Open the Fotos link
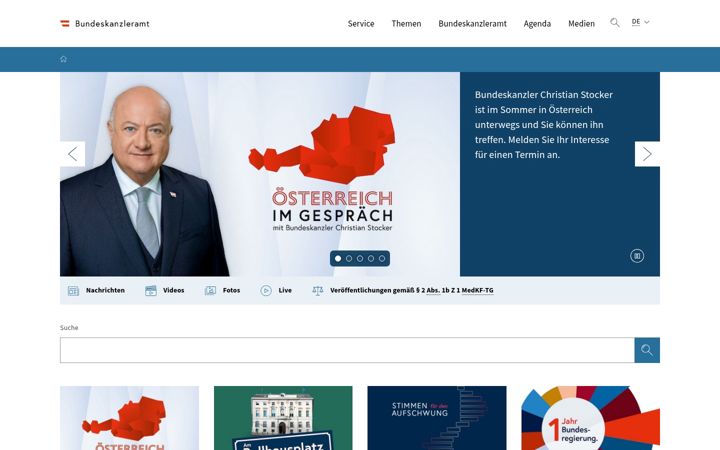This screenshot has height=450, width=720. (231, 290)
